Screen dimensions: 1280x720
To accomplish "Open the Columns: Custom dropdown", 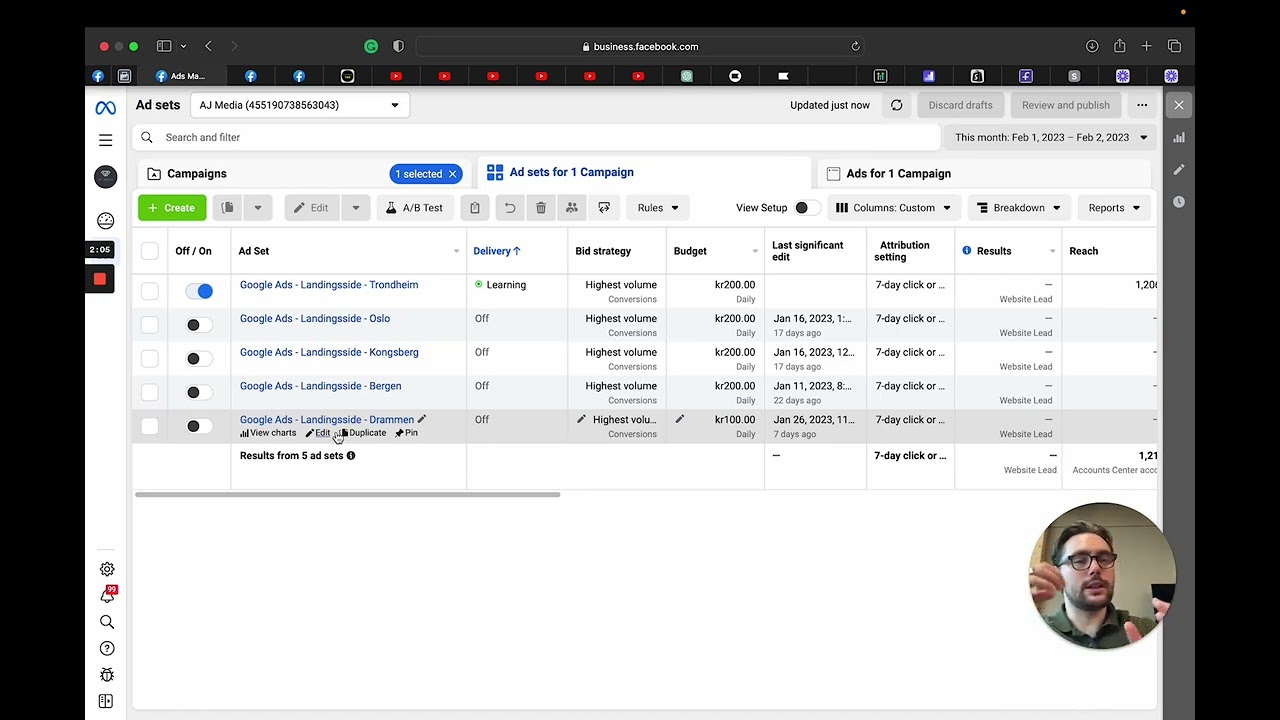I will tap(894, 208).
